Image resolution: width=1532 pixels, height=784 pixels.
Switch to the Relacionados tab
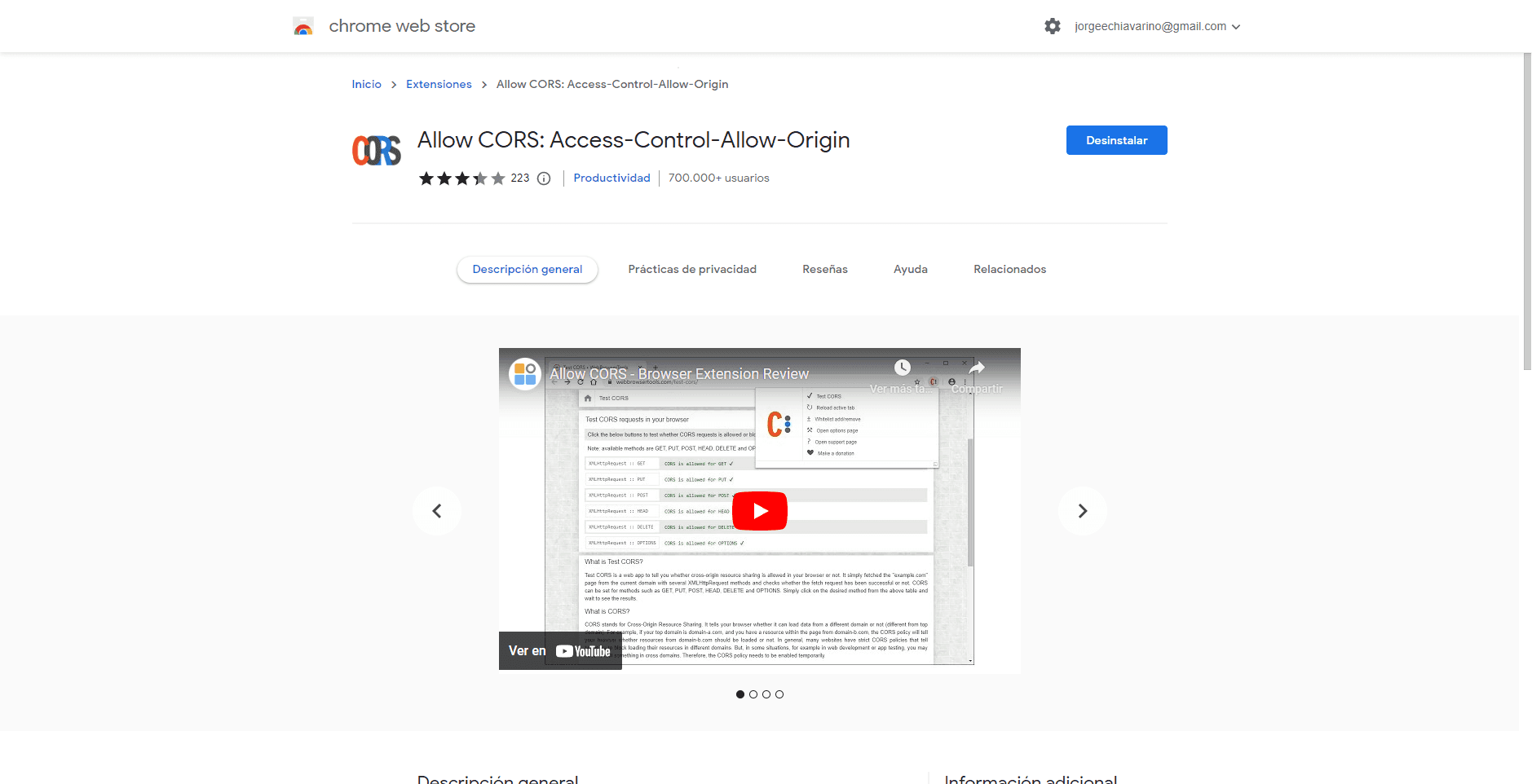click(x=1009, y=269)
